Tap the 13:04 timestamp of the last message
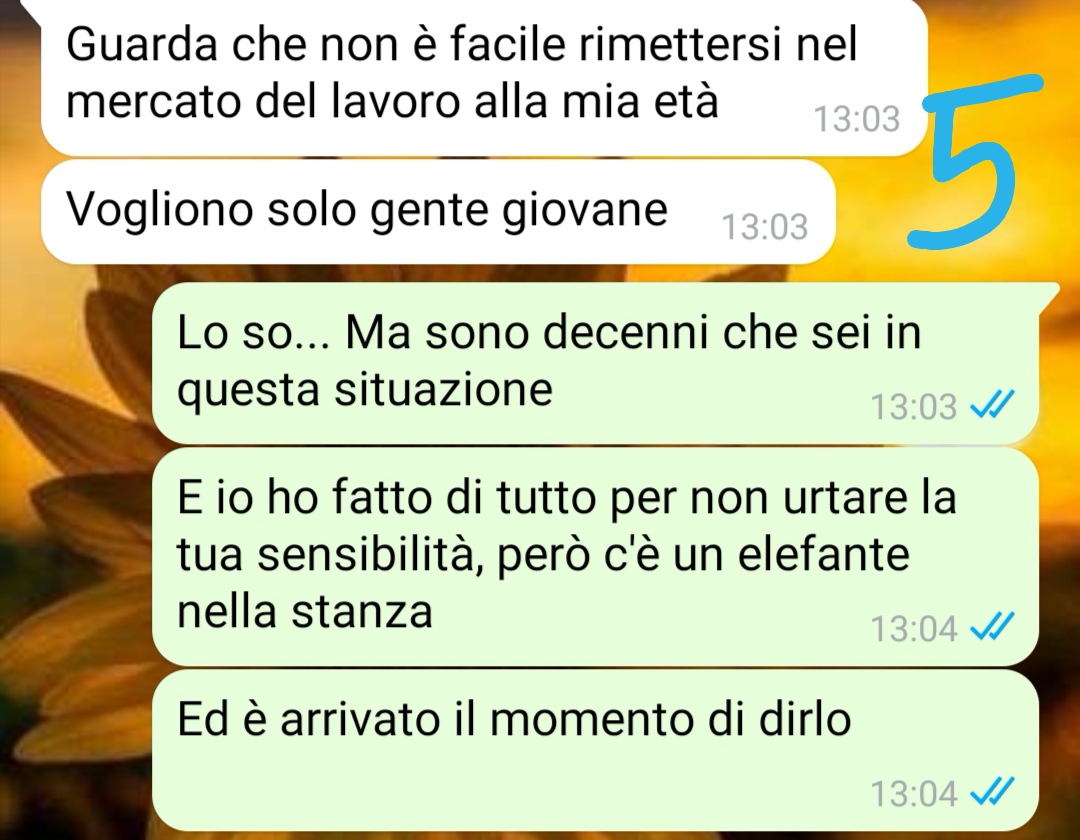The image size is (1080, 840). (914, 793)
